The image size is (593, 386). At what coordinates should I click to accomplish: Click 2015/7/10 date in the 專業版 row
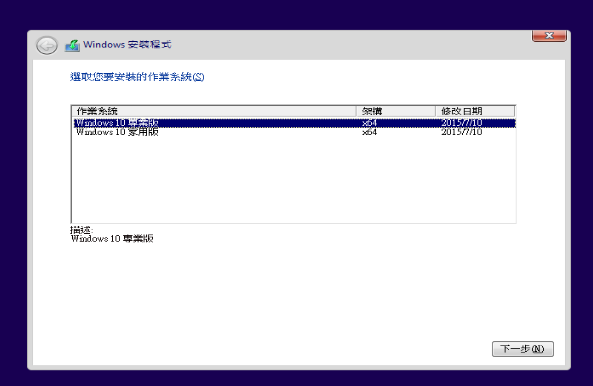pos(462,123)
